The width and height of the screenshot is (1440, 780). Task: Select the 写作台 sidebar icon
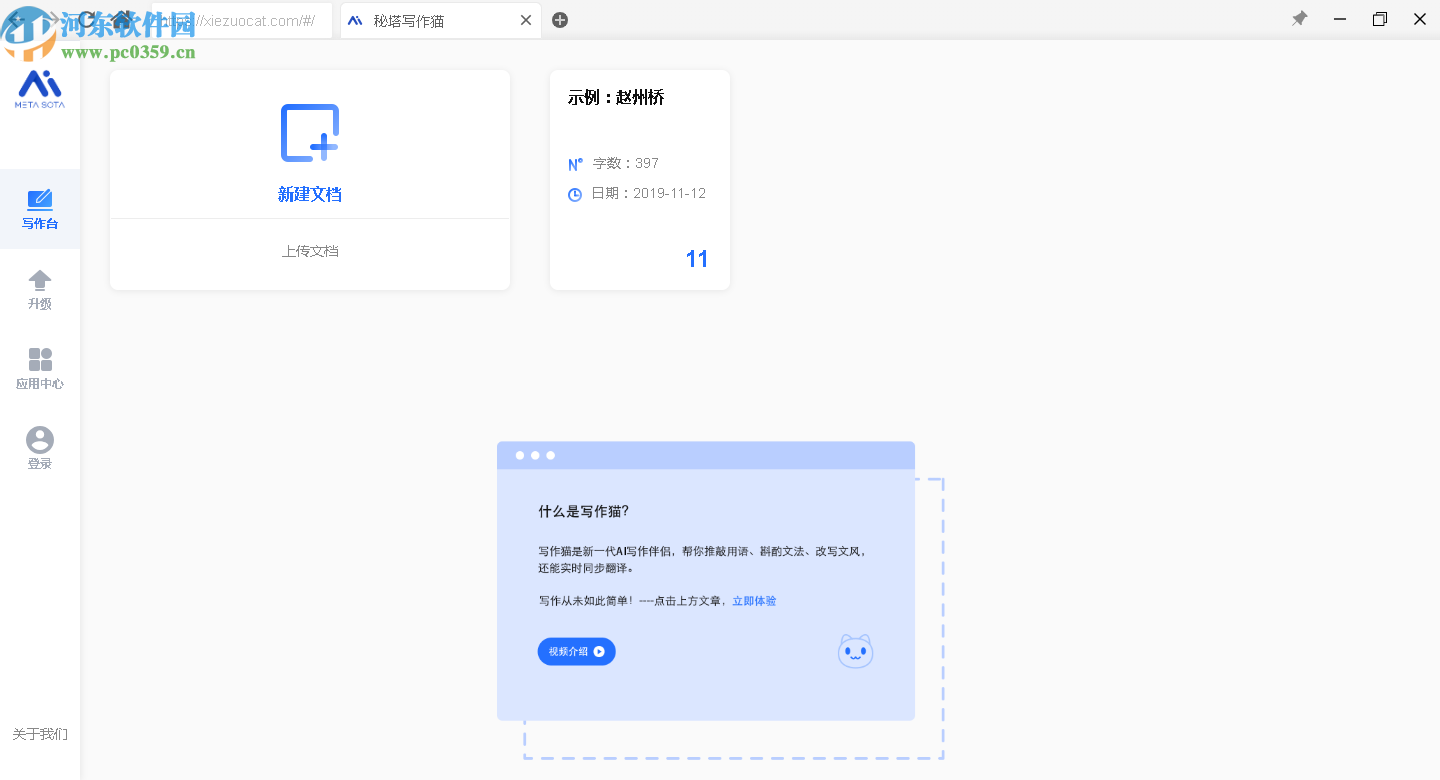(x=40, y=208)
